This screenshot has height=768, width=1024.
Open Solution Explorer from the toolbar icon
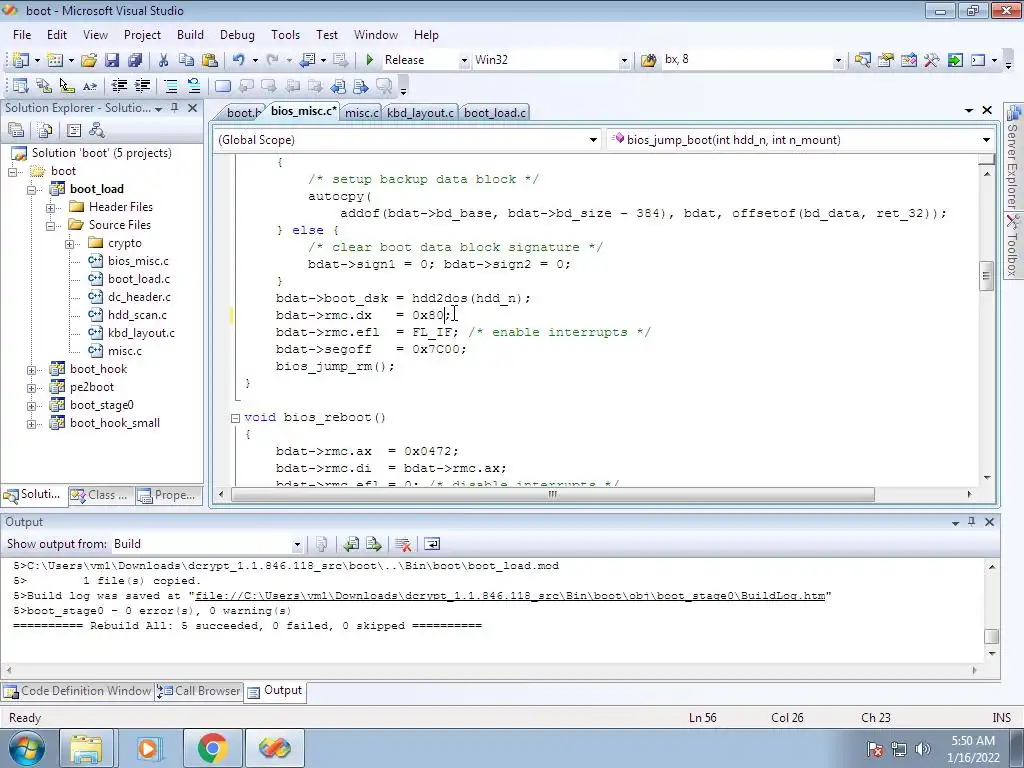click(862, 60)
